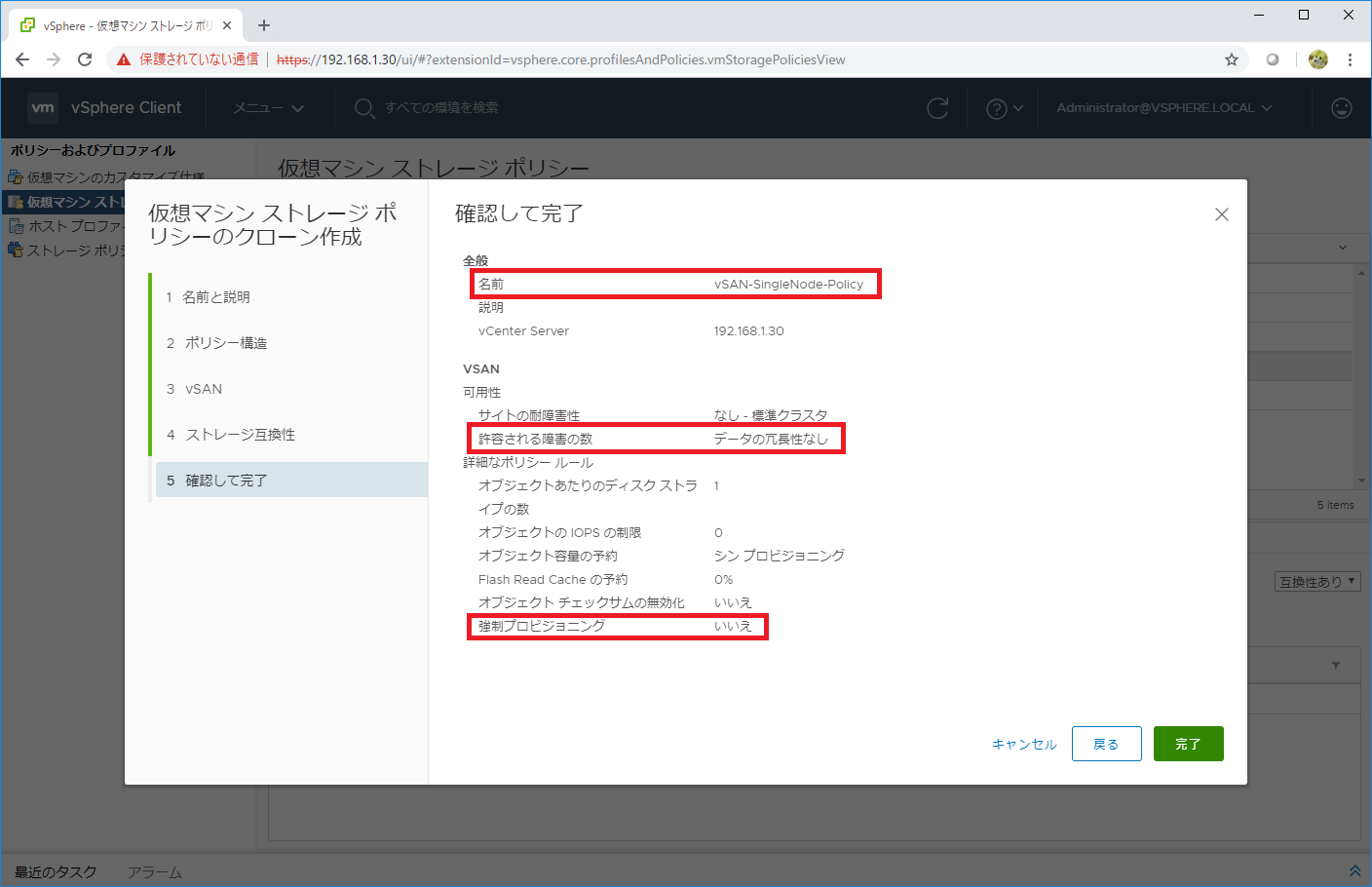Click the キャンセル link

[1024, 745]
